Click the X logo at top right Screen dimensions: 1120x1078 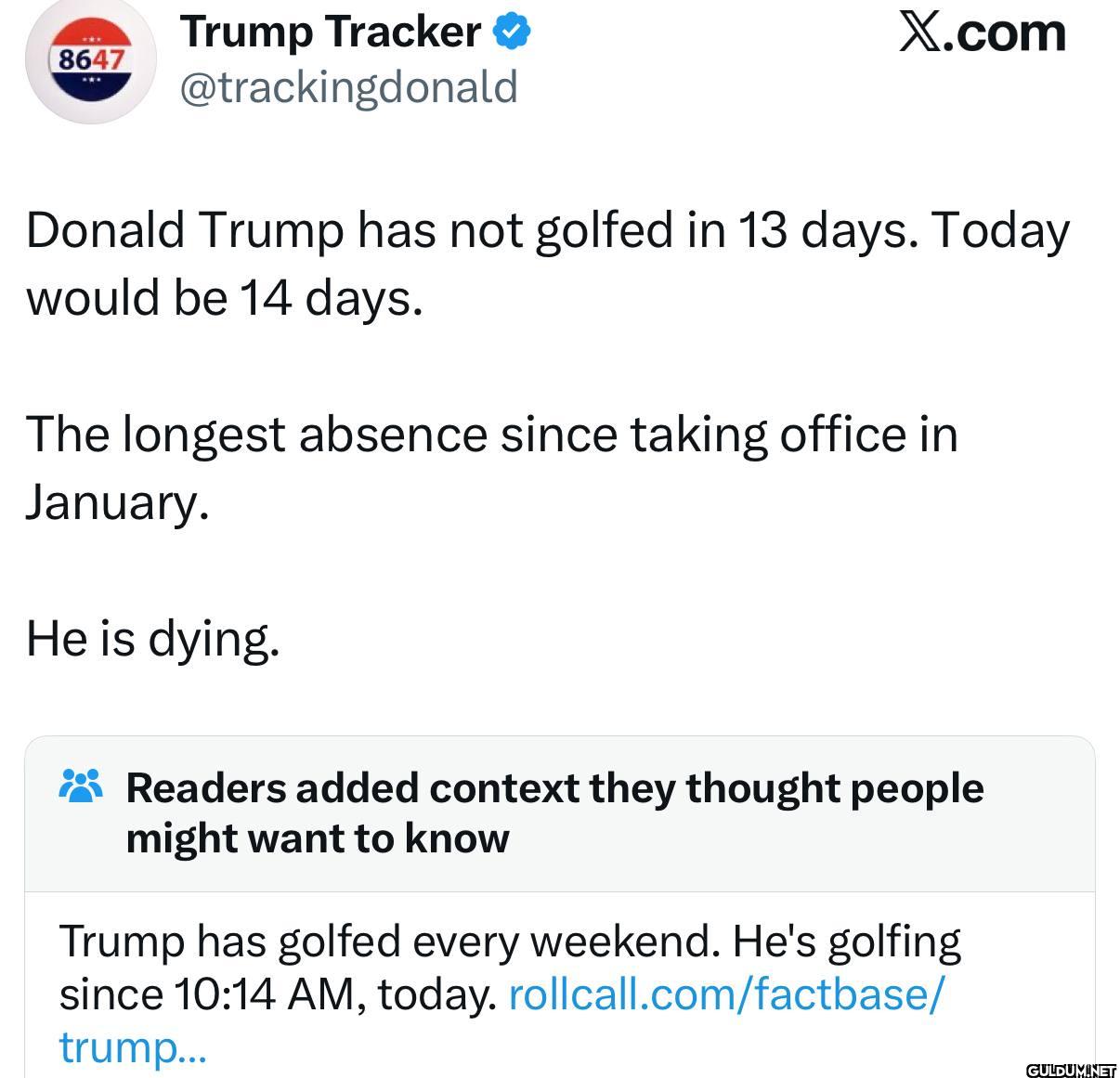point(920,32)
